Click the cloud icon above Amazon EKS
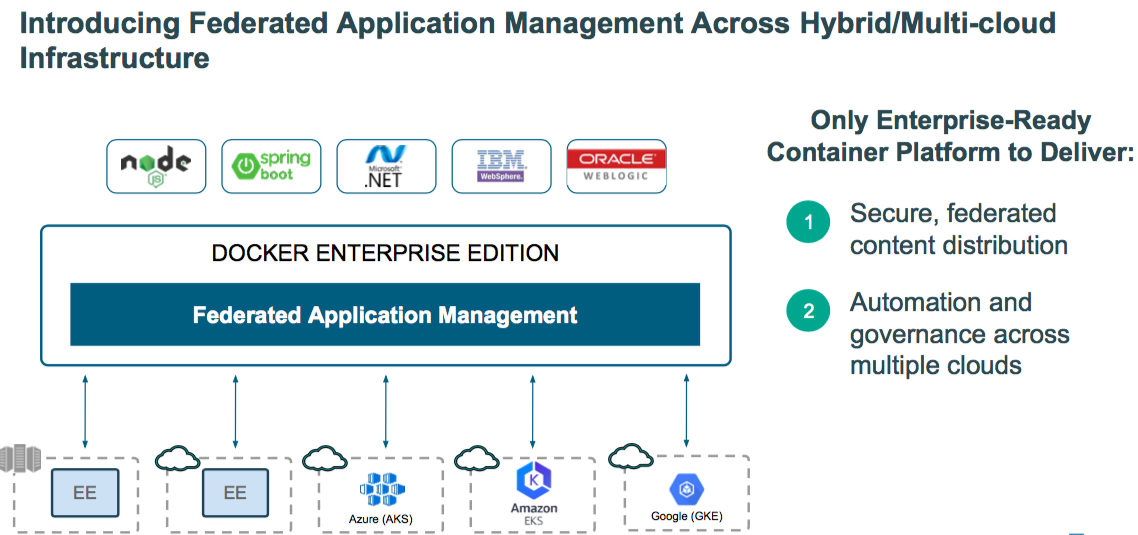Image resolution: width=1138 pixels, height=535 pixels. pyautogui.click(x=479, y=458)
